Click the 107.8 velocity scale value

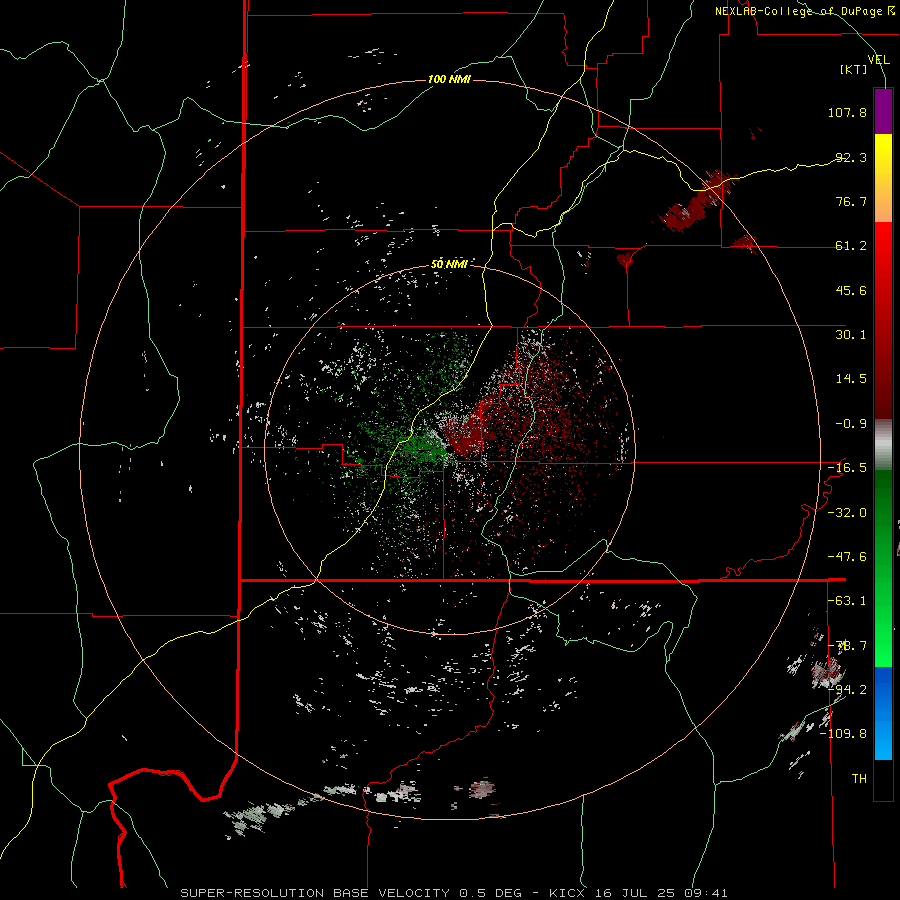(x=847, y=112)
